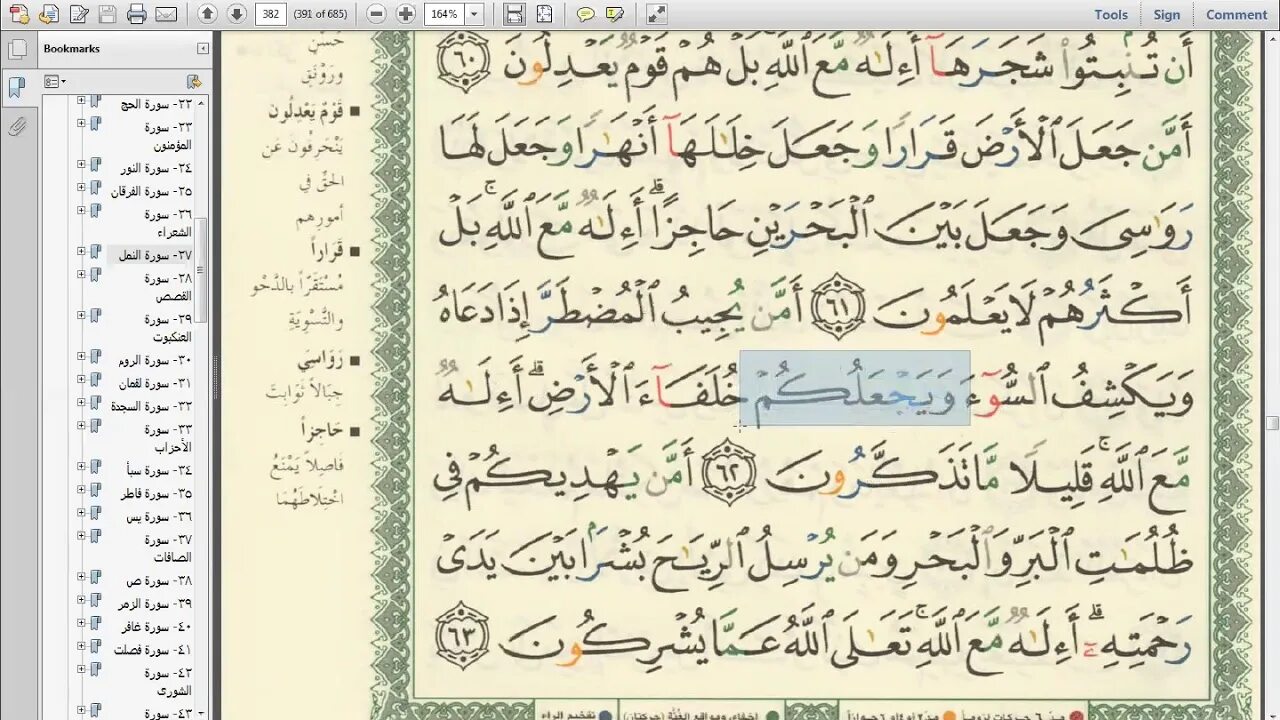Expand bookmark ٢٩ سورة العنكبوت
The width and height of the screenshot is (1280, 720).
pyautogui.click(x=81, y=315)
